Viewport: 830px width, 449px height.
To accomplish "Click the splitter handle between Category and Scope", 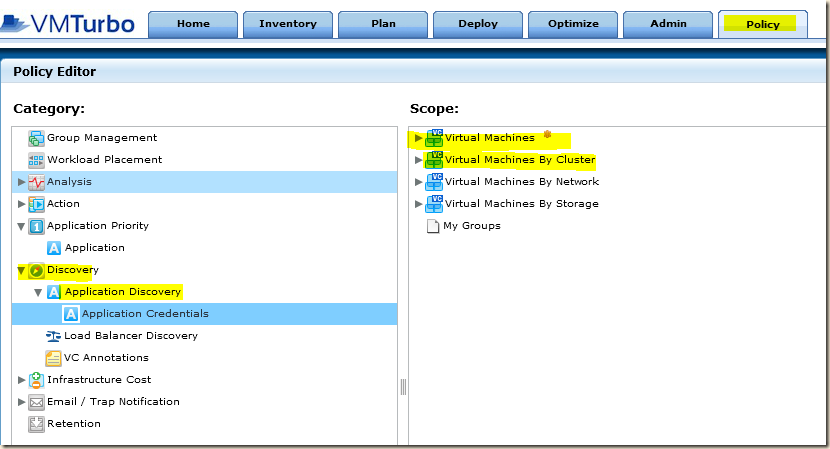I will (403, 387).
